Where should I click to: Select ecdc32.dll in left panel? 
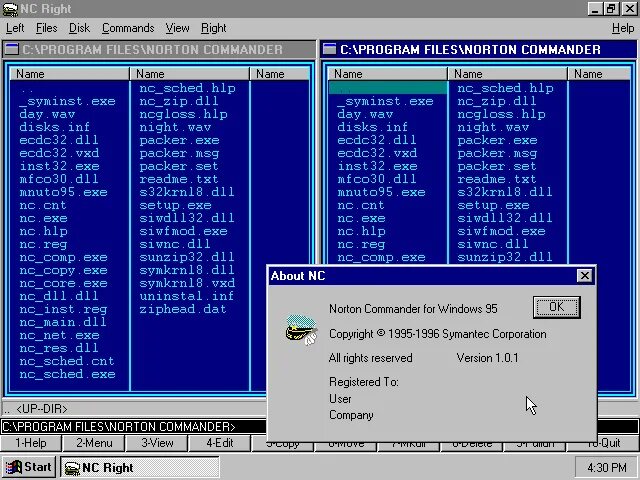(59, 140)
